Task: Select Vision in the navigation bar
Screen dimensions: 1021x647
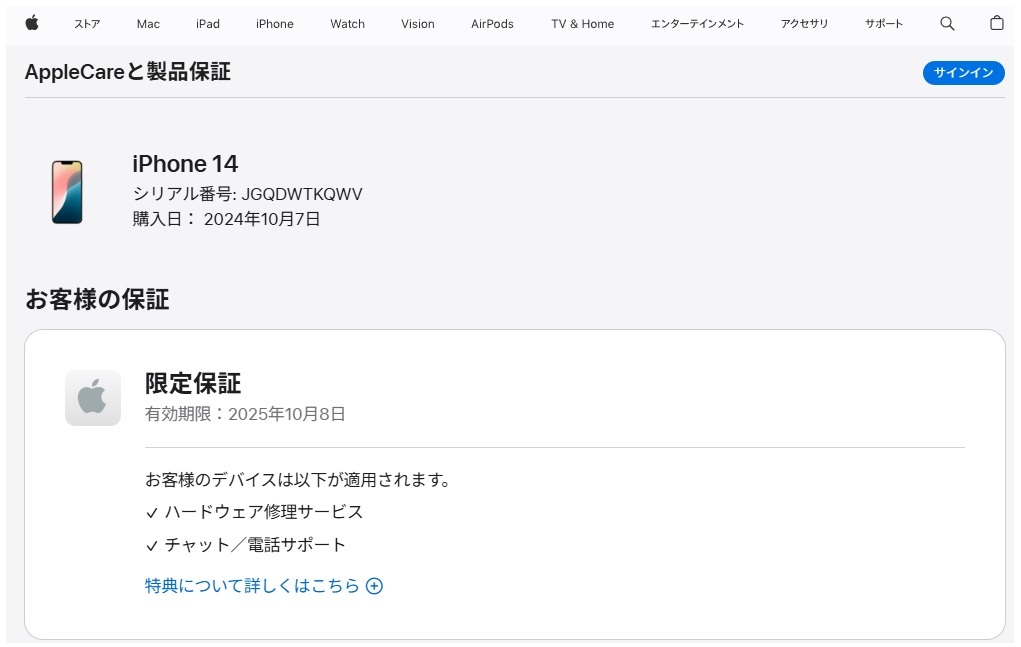Action: [x=417, y=24]
